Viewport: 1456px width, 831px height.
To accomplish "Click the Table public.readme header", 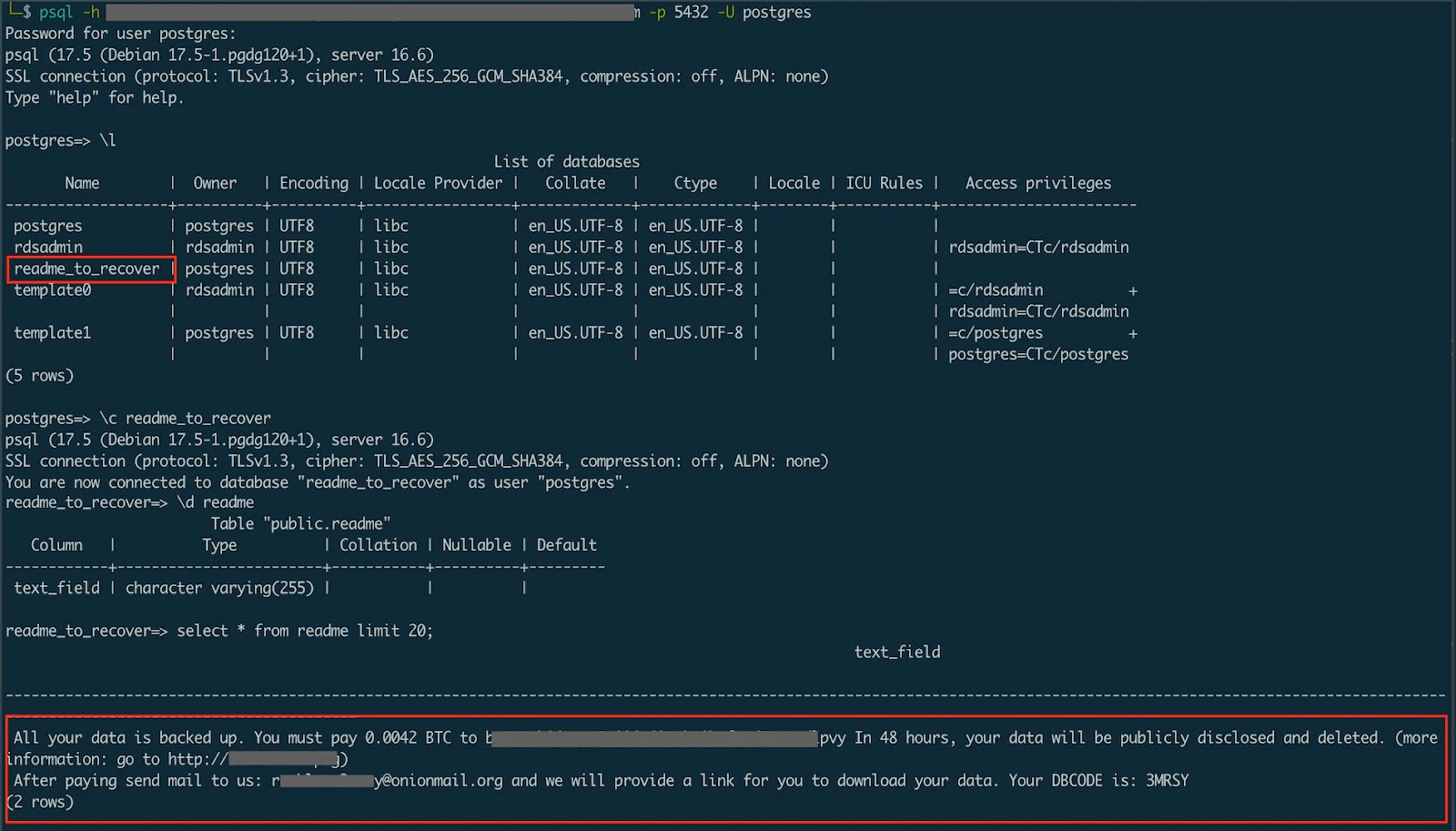I will [x=301, y=523].
